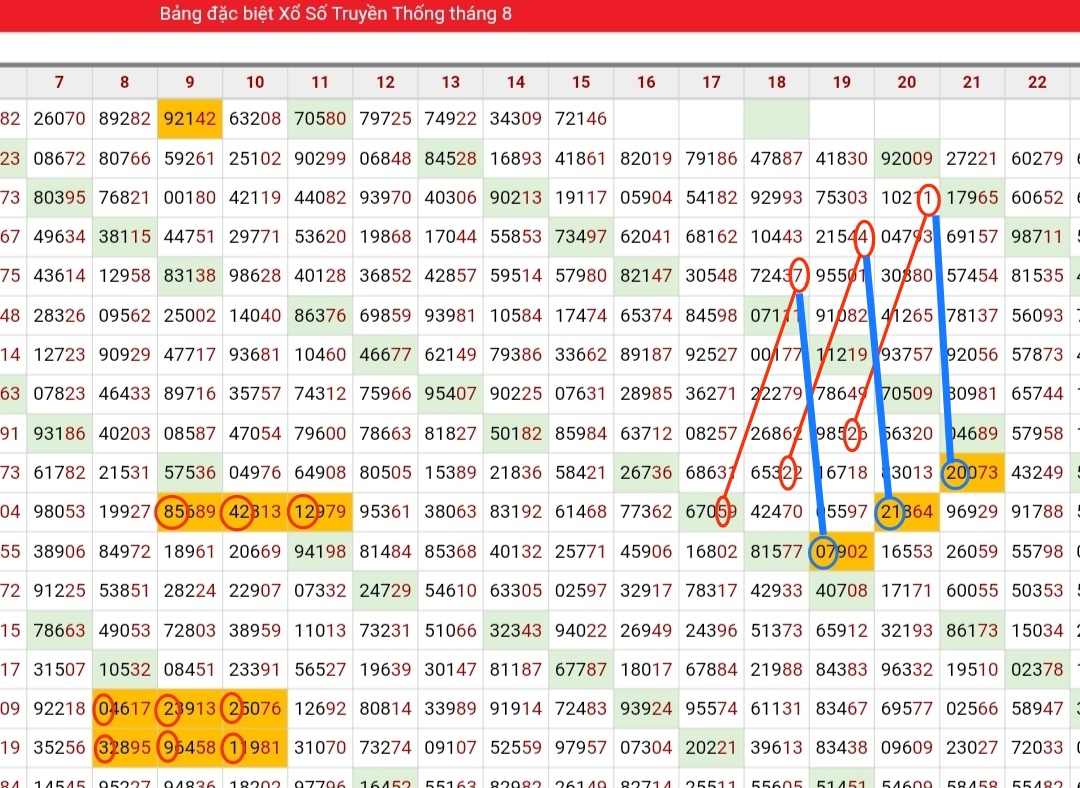1080x788 pixels.
Task: Select the orange cell 96458
Action: click(190, 748)
